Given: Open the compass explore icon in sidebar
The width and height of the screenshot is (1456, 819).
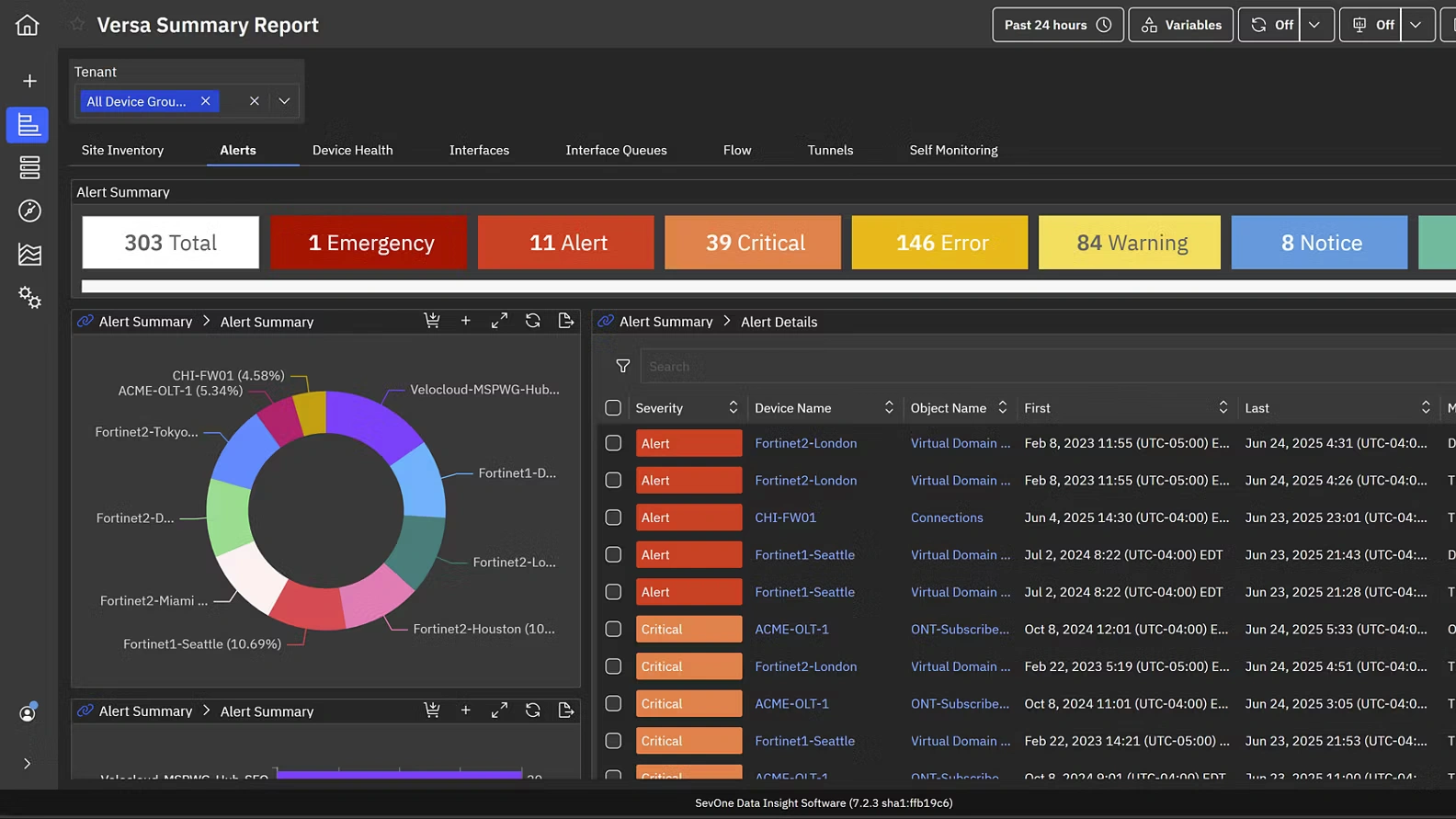Looking at the screenshot, I should (x=29, y=210).
